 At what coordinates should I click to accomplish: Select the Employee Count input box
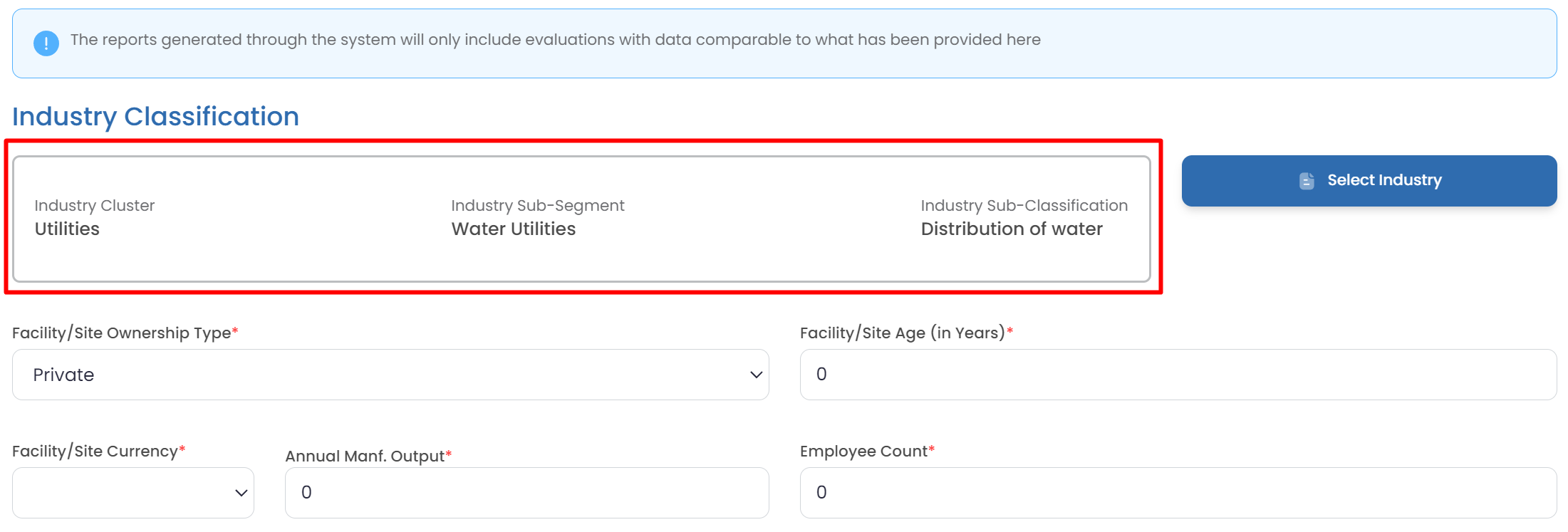1178,493
